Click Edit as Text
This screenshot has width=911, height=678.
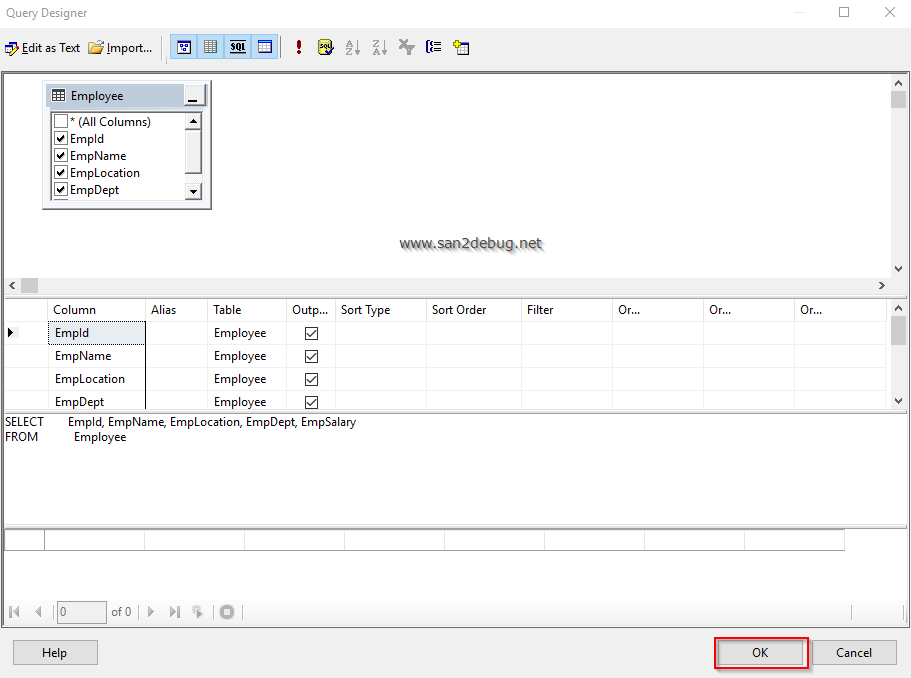(43, 47)
